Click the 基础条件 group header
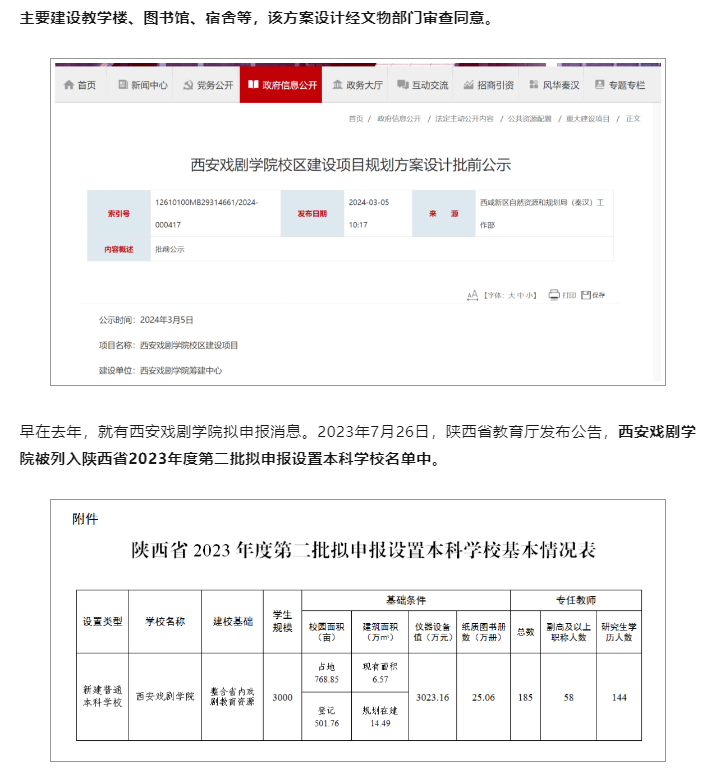 click(406, 600)
